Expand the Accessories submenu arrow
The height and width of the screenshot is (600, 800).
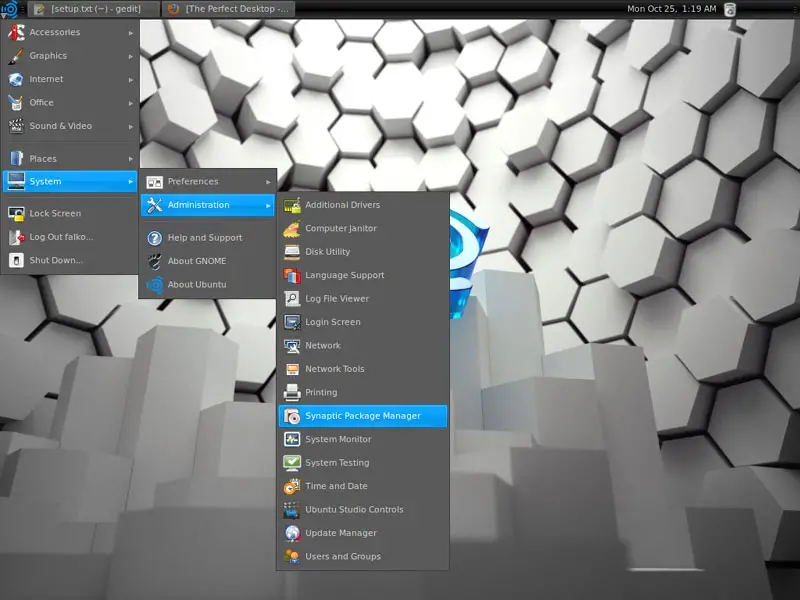pos(131,33)
